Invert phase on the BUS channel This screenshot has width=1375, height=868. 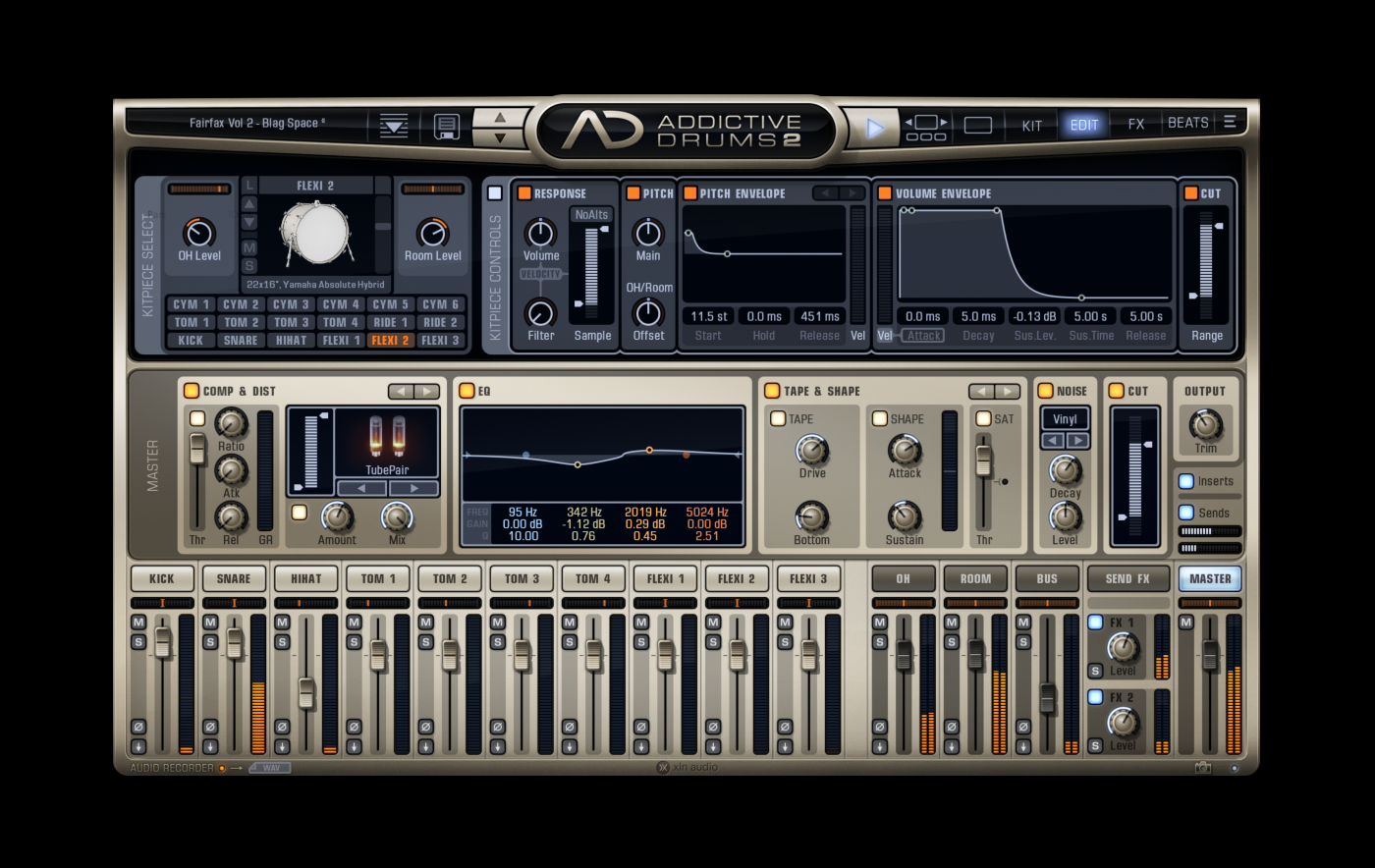click(x=1022, y=727)
